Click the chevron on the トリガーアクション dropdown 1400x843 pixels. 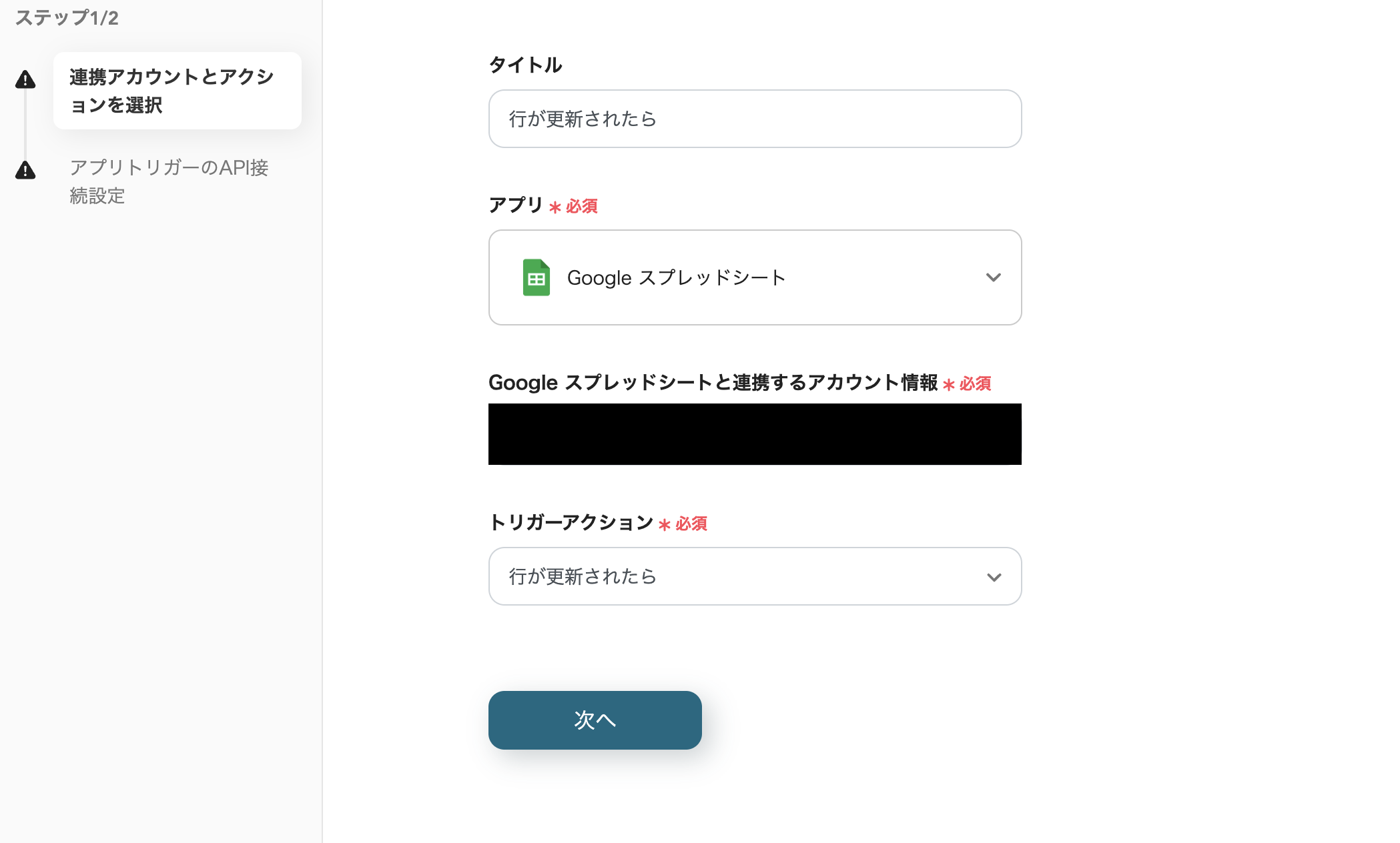click(x=994, y=576)
